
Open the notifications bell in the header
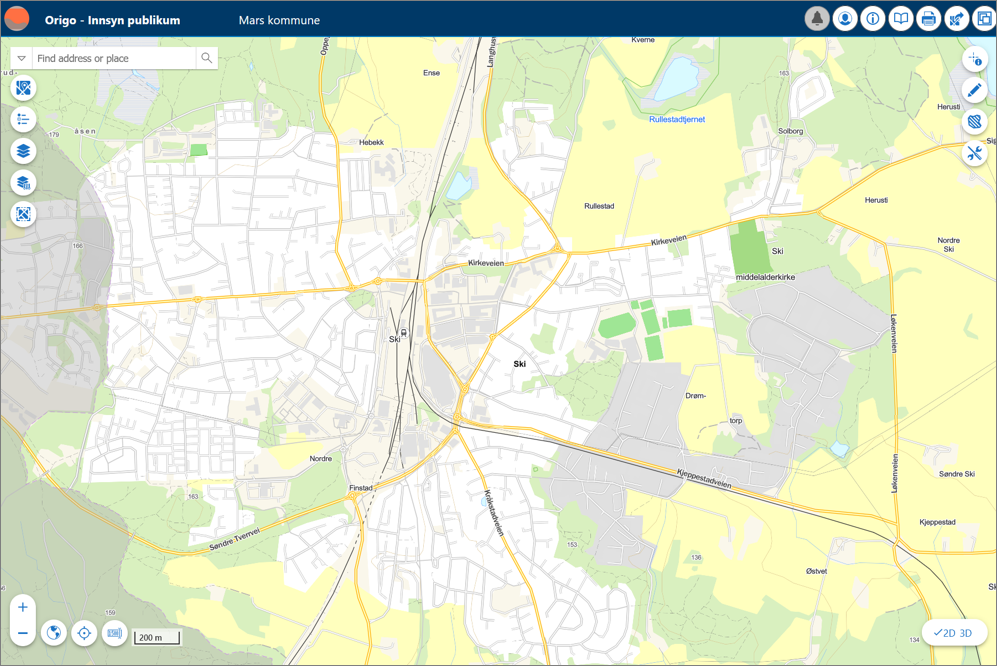coord(817,19)
